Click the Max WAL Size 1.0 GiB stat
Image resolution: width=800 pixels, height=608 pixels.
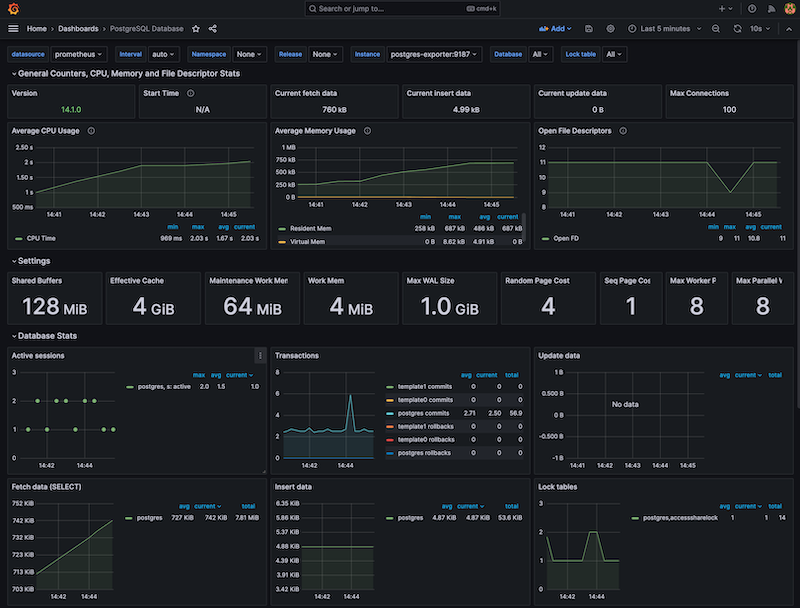tap(449, 307)
